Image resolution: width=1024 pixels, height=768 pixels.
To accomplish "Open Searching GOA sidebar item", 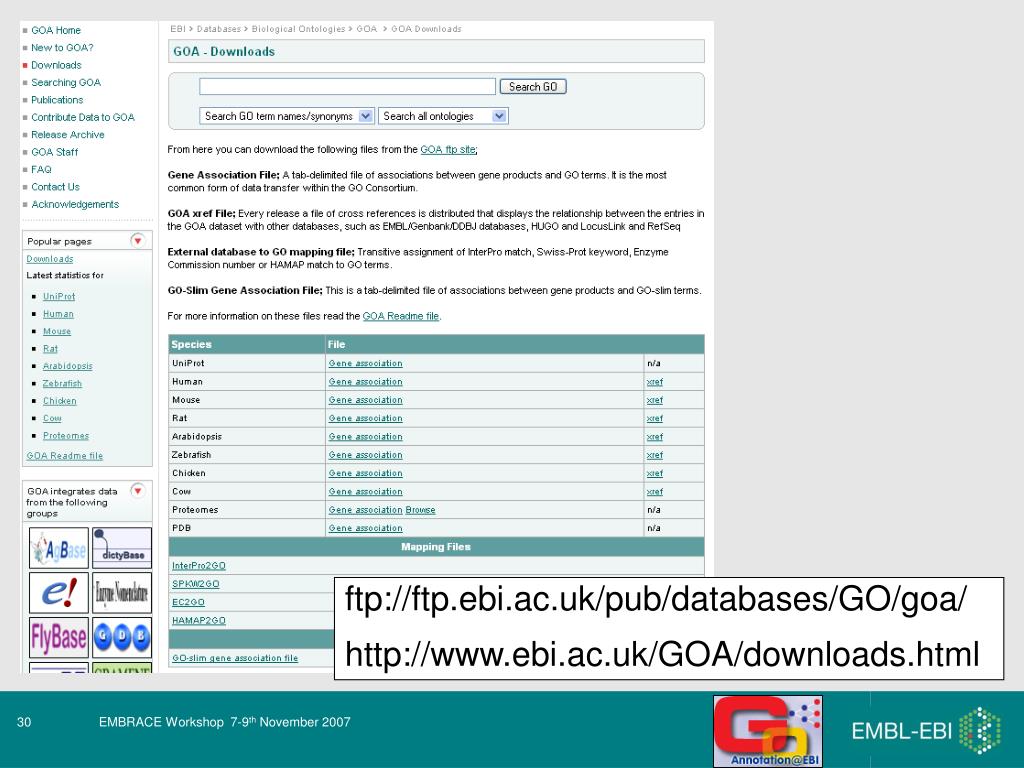I will click(66, 82).
